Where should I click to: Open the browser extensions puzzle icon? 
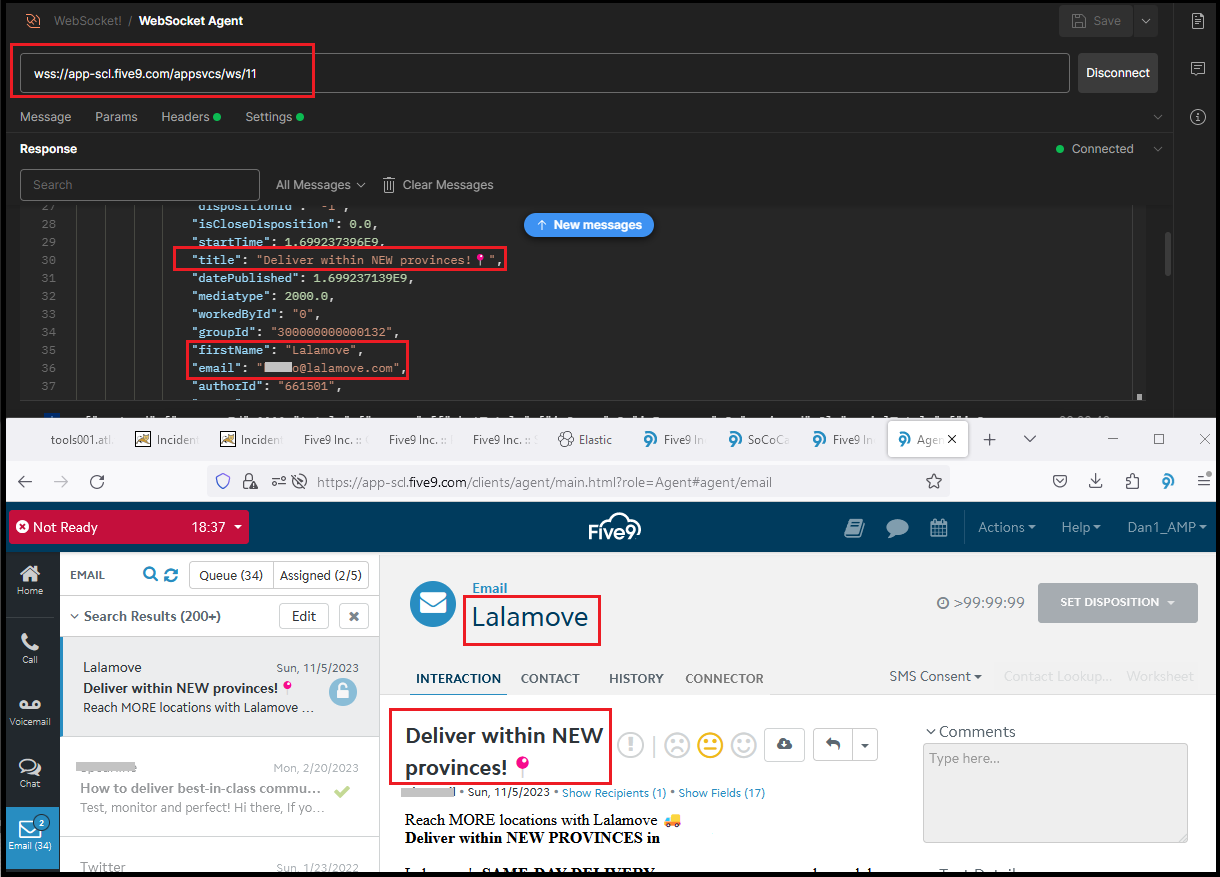pyautogui.click(x=1132, y=481)
